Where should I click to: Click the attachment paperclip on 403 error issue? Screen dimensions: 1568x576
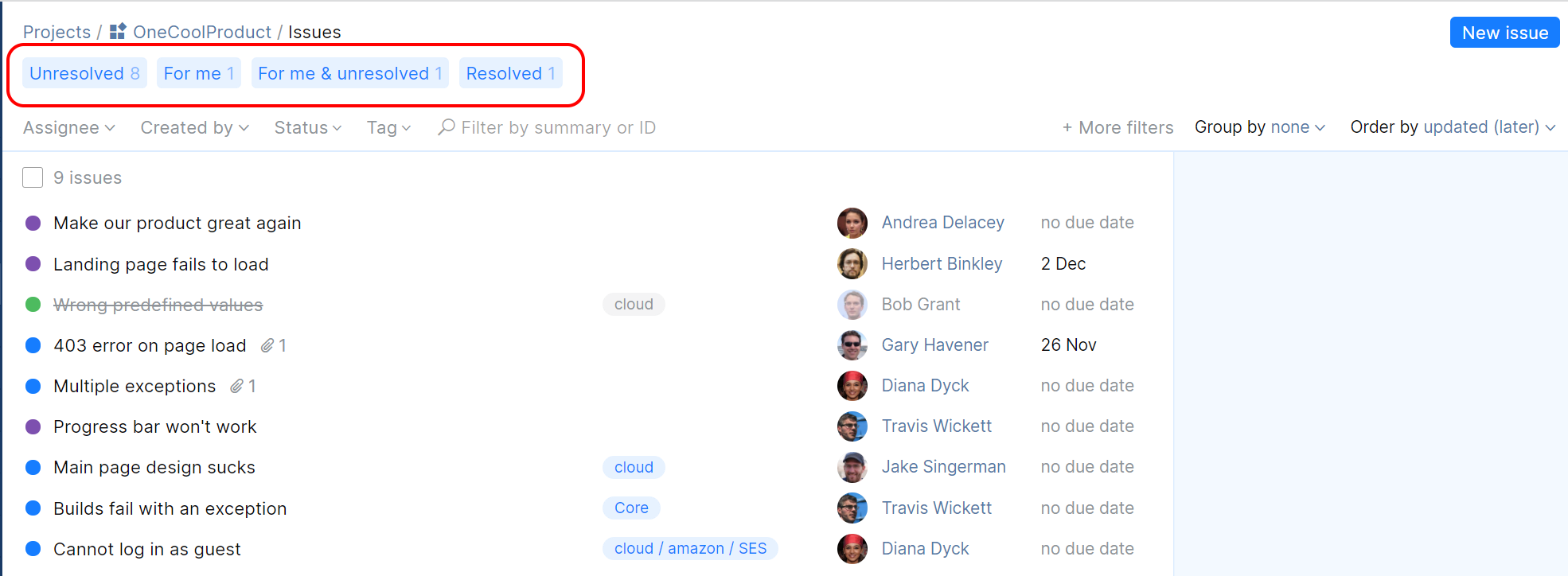[x=267, y=345]
